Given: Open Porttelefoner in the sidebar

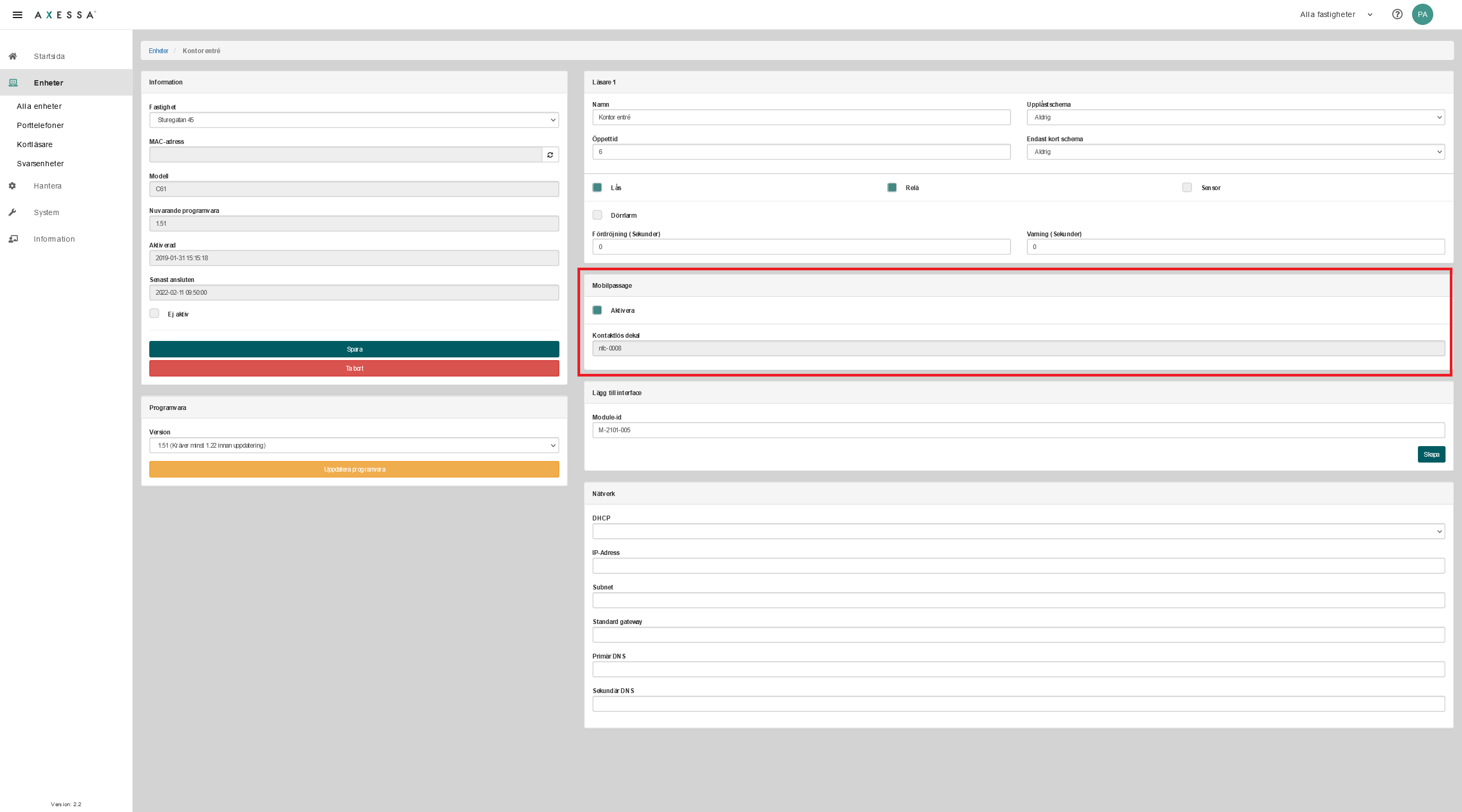Looking at the screenshot, I should pyautogui.click(x=40, y=125).
